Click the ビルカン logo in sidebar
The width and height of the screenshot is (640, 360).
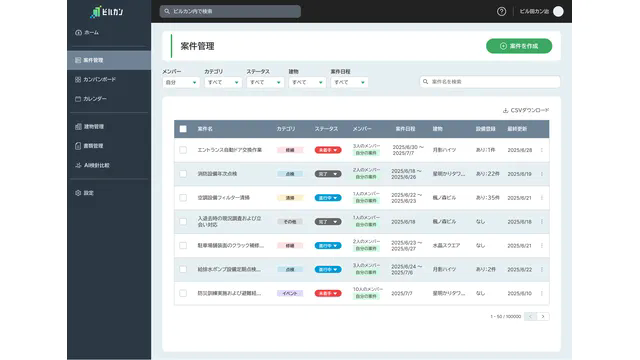pyautogui.click(x=107, y=12)
